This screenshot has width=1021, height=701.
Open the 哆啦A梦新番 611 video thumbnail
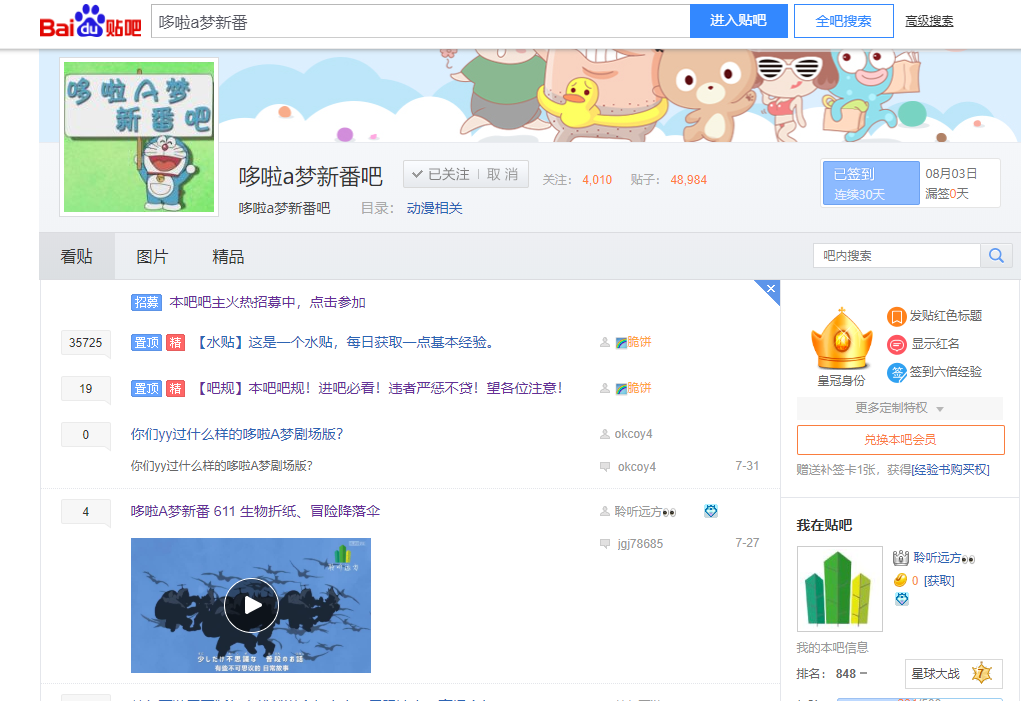251,605
